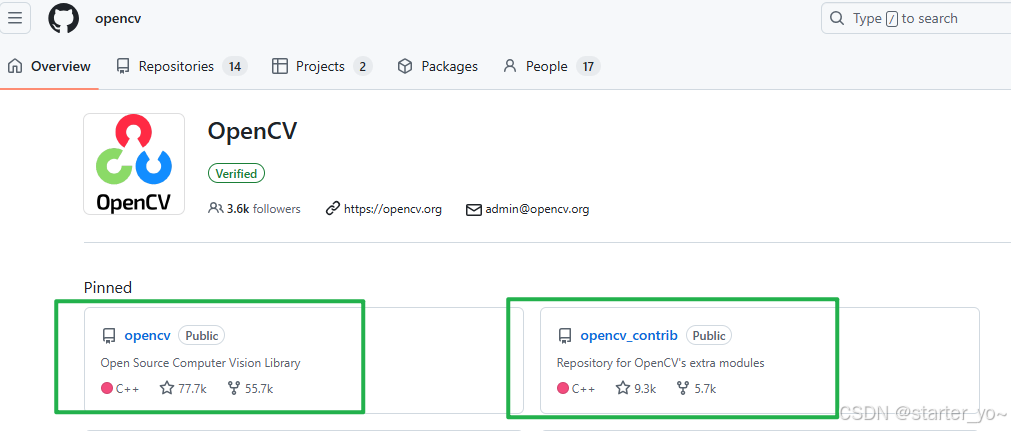The image size is (1011, 431).
Task: Select the Overview tab
Action: click(x=50, y=66)
